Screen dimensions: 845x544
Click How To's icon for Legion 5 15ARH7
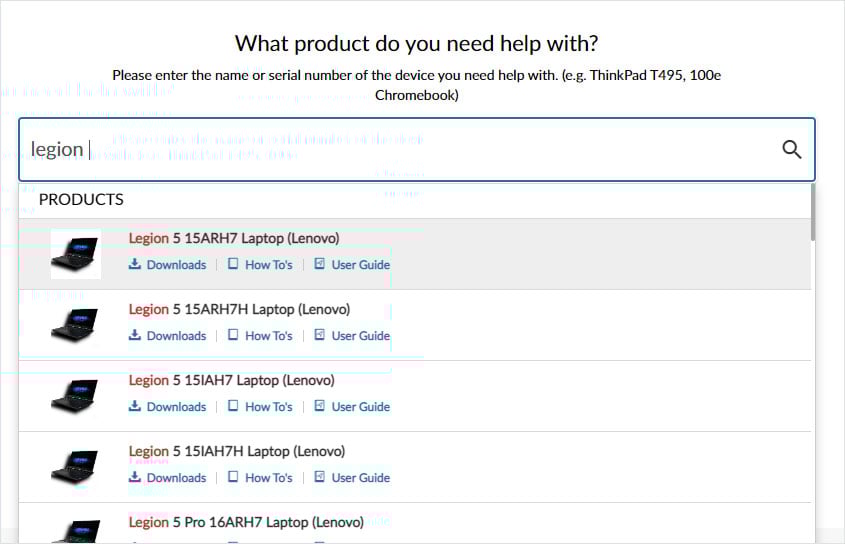pyautogui.click(x=233, y=265)
